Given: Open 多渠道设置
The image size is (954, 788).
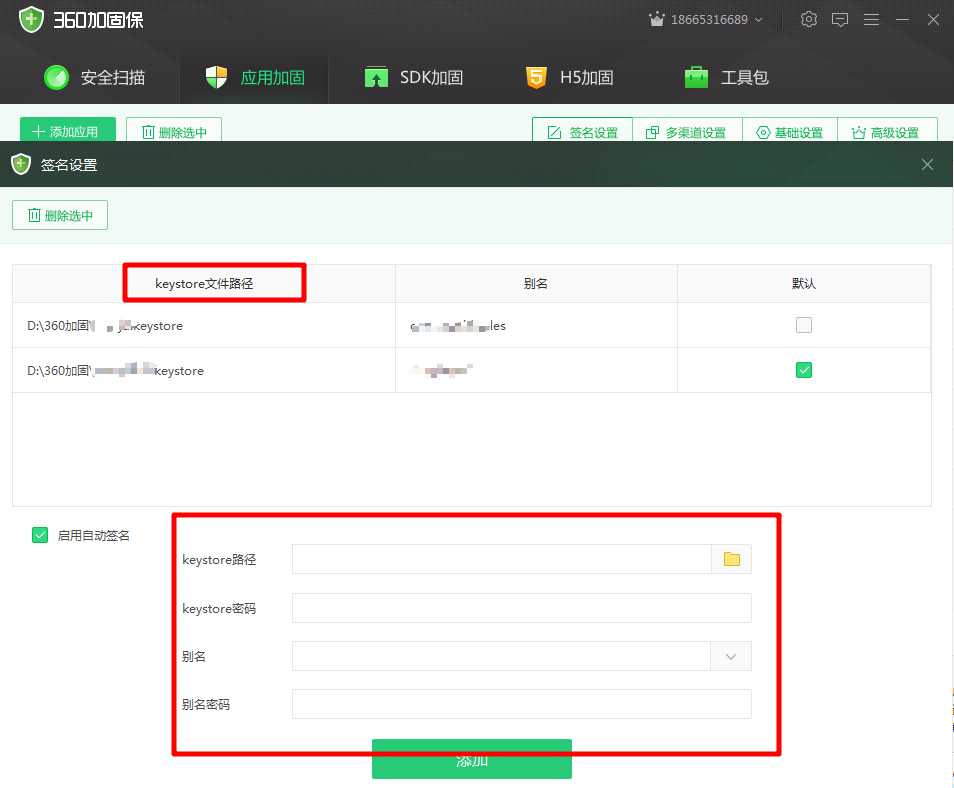Looking at the screenshot, I should click(687, 131).
